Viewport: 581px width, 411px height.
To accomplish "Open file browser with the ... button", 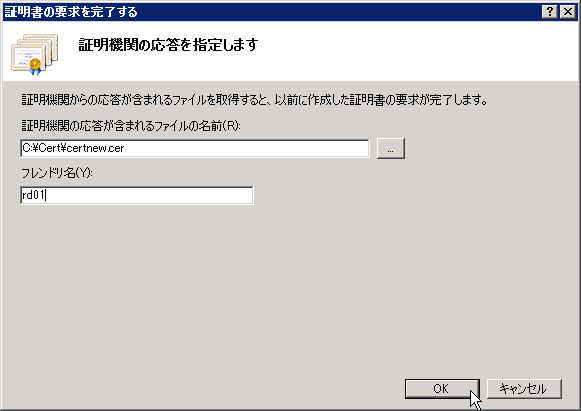I will [391, 149].
